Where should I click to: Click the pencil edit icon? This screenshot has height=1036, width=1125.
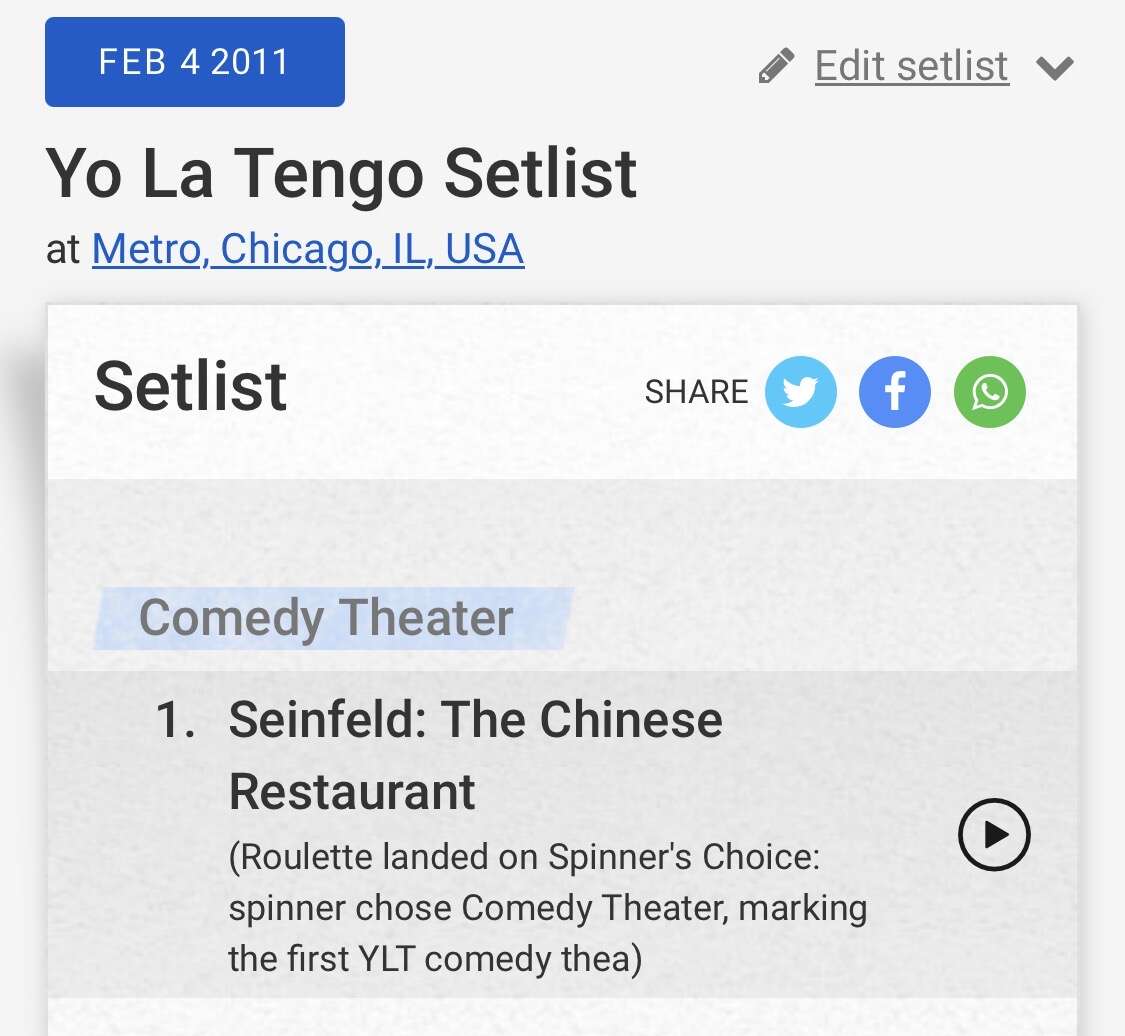[x=776, y=66]
